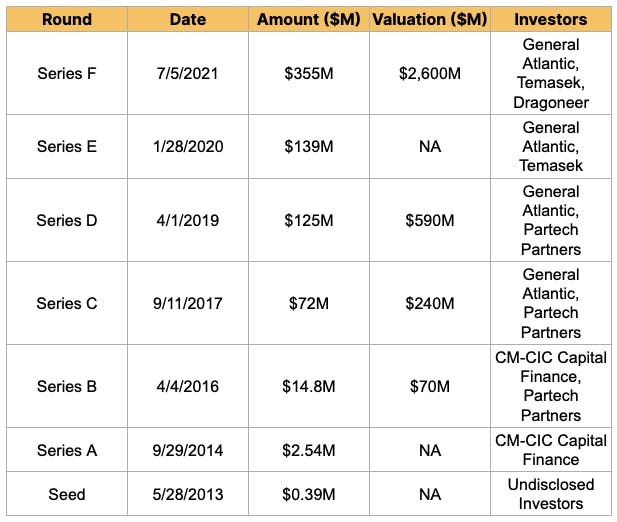Click the 9/11/2017 date cell
The height and width of the screenshot is (522, 617).
click(x=190, y=303)
